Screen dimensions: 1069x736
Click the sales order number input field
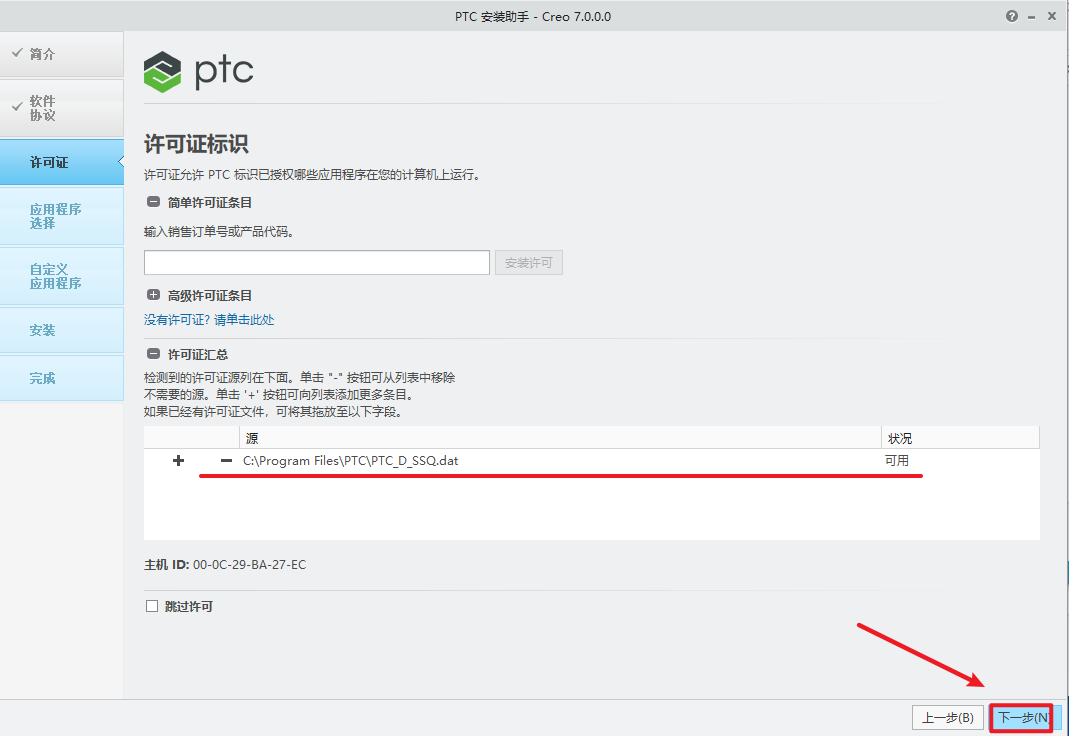(316, 263)
